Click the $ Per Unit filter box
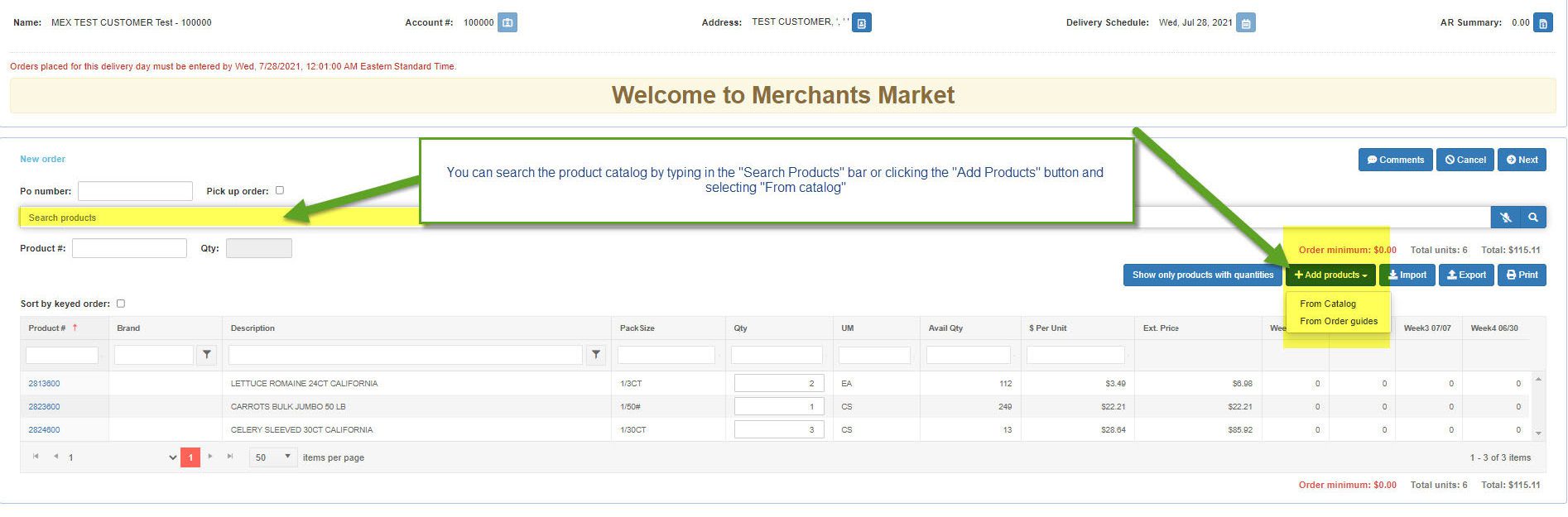Image resolution: width=1568 pixels, height=517 pixels. click(x=1075, y=355)
